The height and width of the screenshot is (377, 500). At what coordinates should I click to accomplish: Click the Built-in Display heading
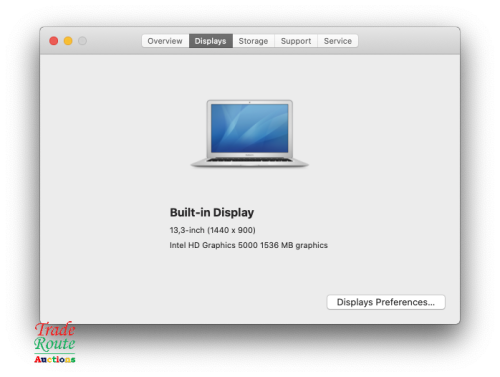212,212
